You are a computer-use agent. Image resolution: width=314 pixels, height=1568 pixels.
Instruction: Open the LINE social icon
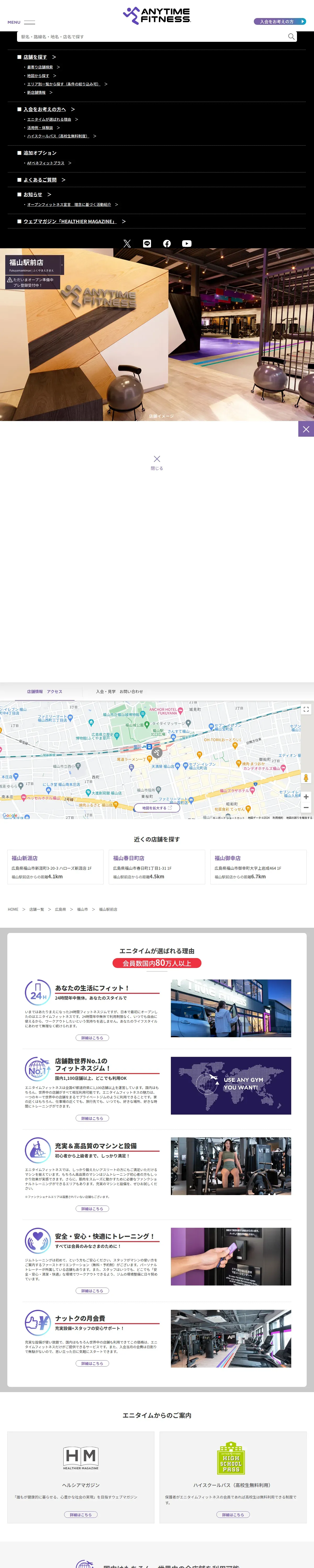pyautogui.click(x=147, y=244)
